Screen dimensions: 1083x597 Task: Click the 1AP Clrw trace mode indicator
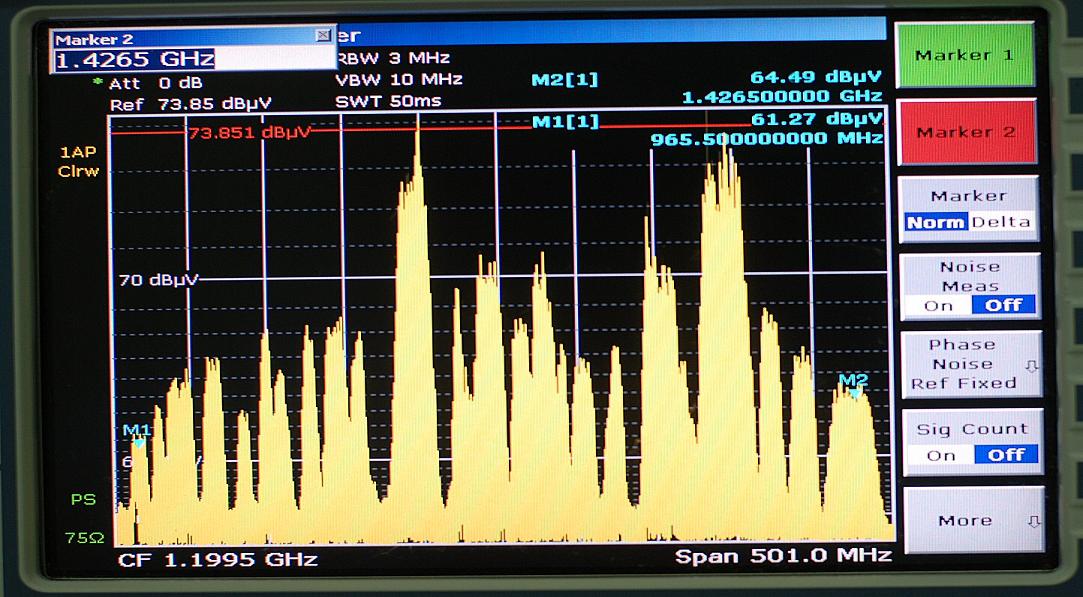(78, 162)
